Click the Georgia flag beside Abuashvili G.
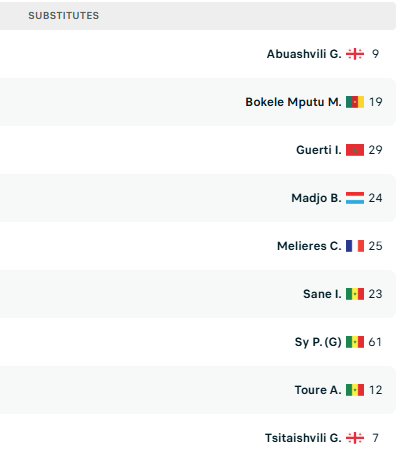Screen dimensions: 400x465 pos(355,54)
